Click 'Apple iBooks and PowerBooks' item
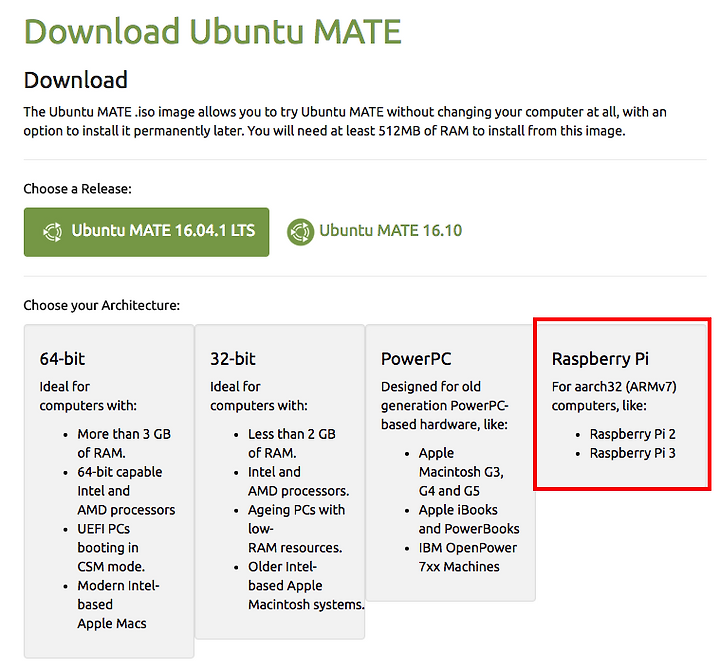The width and height of the screenshot is (720, 668). click(x=469, y=519)
